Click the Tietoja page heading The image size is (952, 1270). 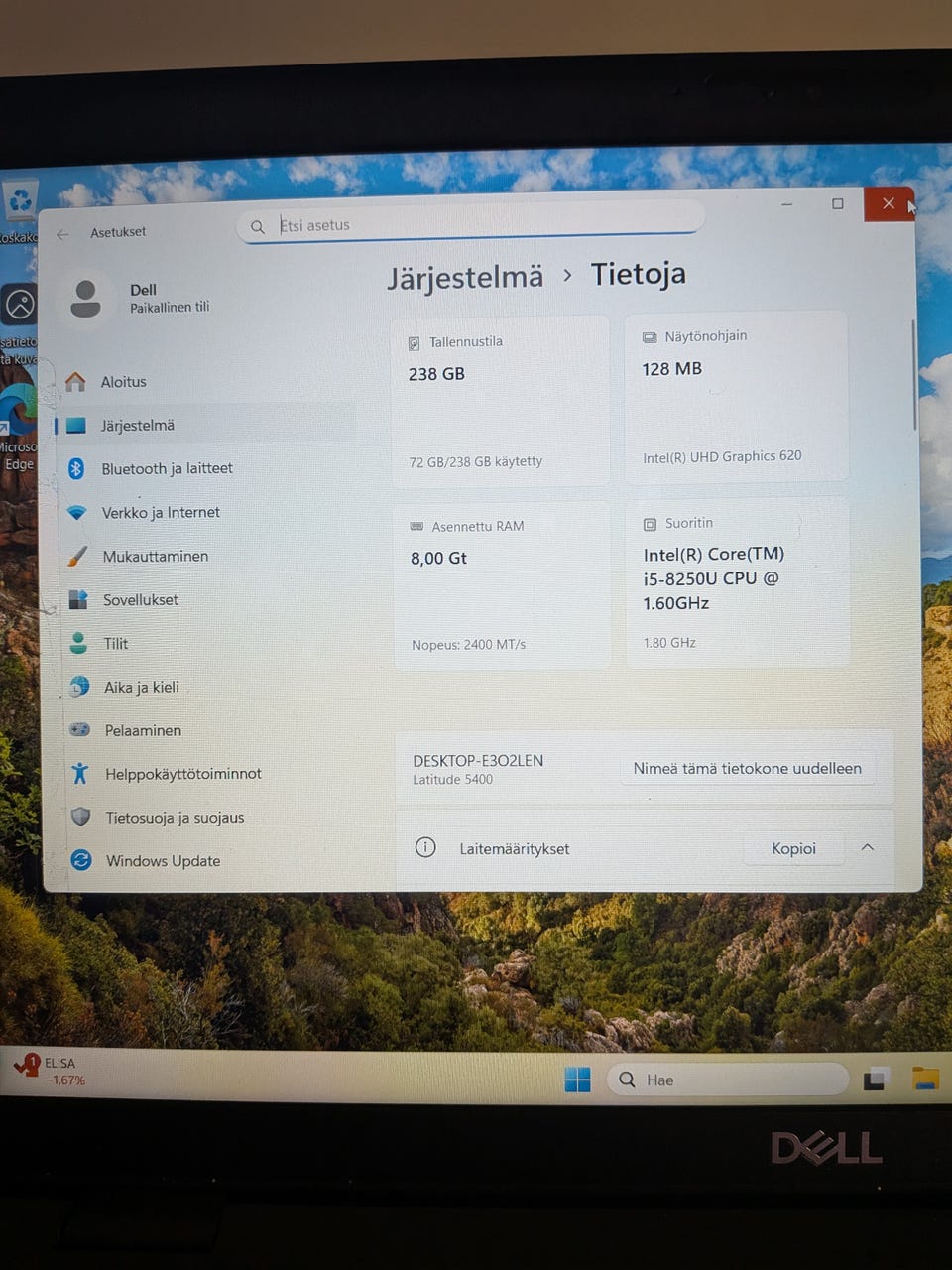(639, 275)
